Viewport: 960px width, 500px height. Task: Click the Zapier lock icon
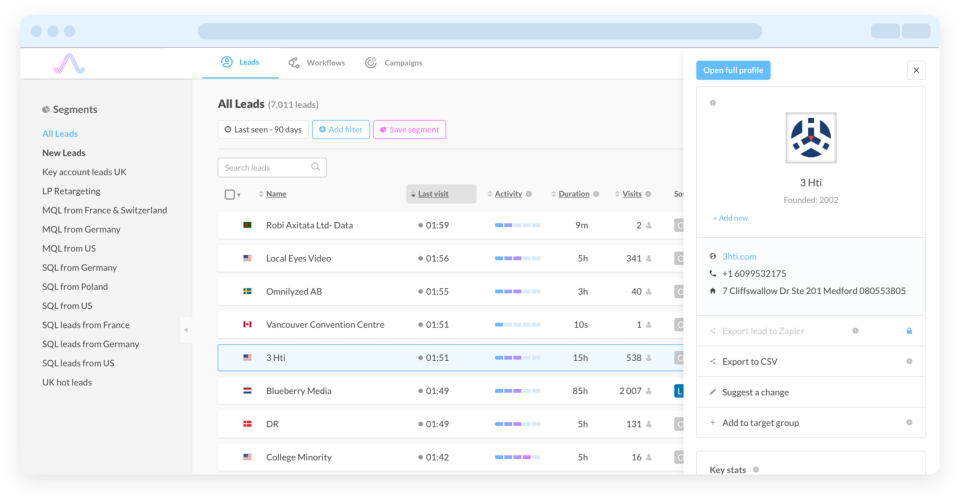[x=909, y=330]
